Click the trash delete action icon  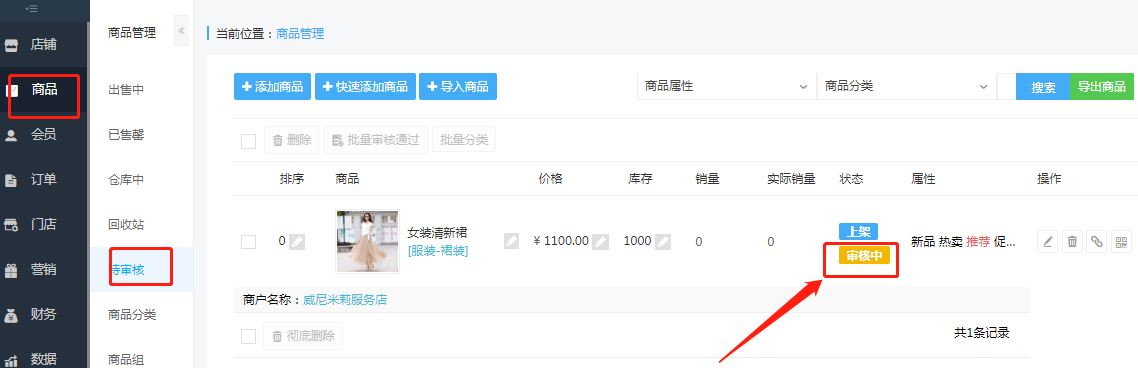pos(1072,242)
